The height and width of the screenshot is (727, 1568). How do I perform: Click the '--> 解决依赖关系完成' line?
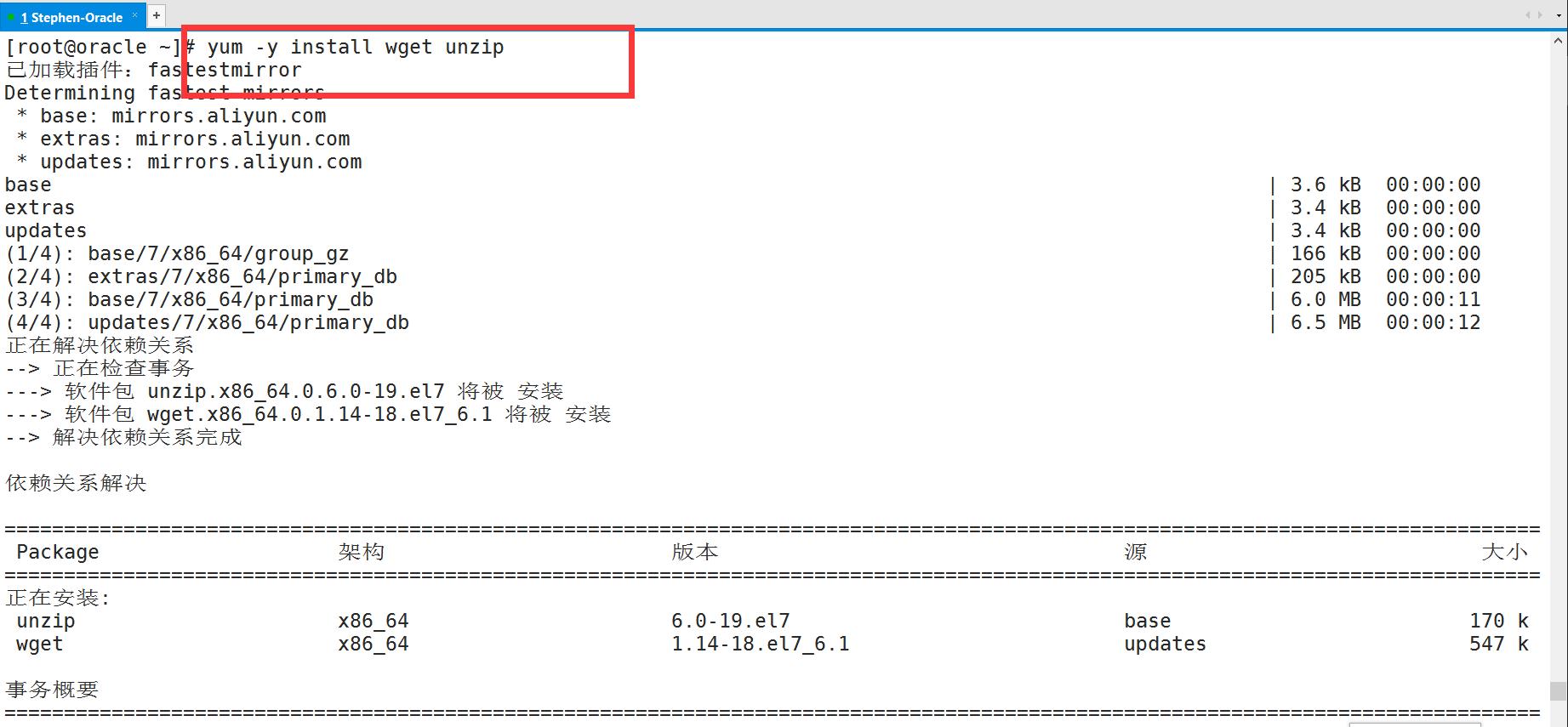[123, 437]
